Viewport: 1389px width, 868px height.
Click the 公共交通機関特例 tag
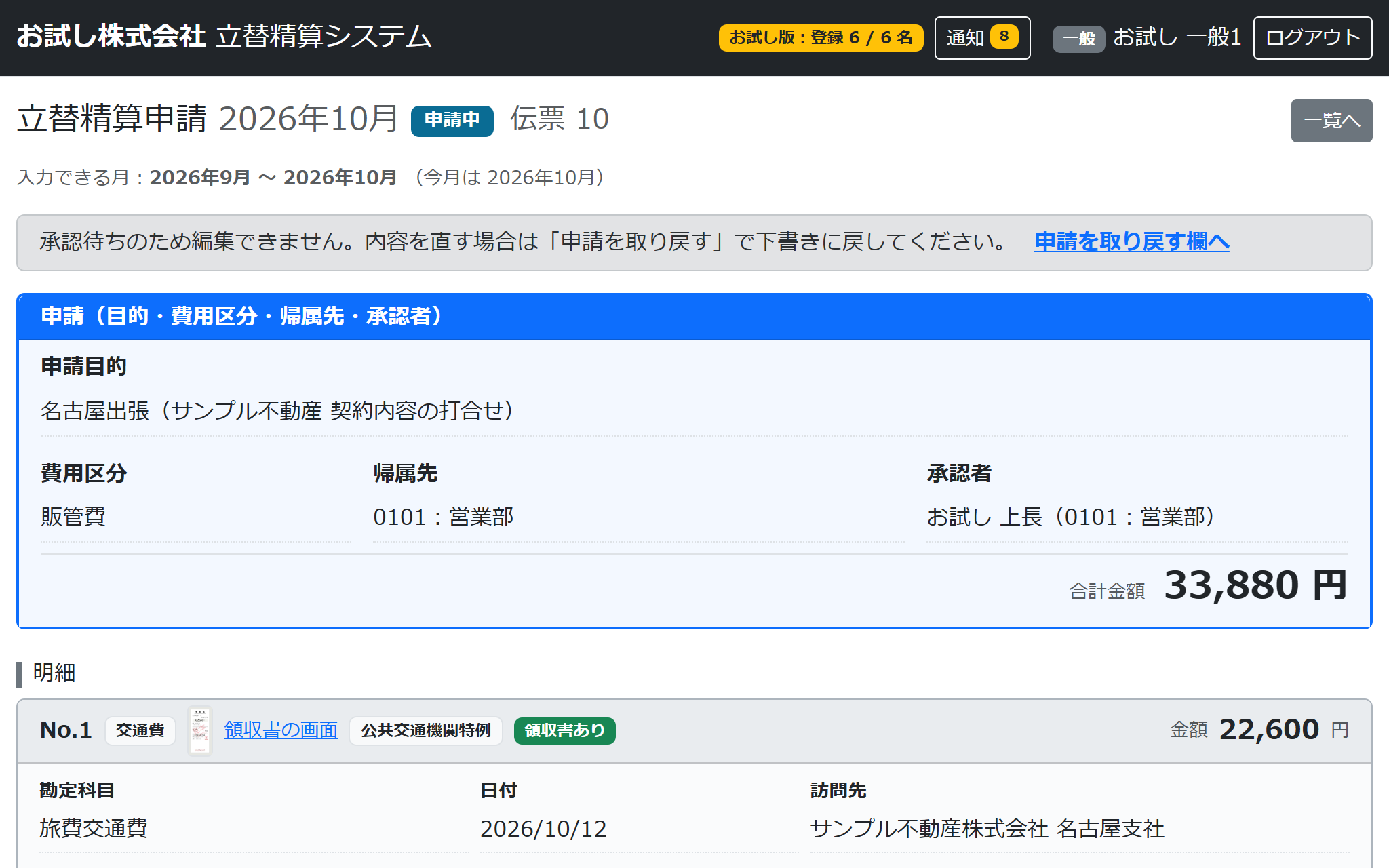click(426, 730)
